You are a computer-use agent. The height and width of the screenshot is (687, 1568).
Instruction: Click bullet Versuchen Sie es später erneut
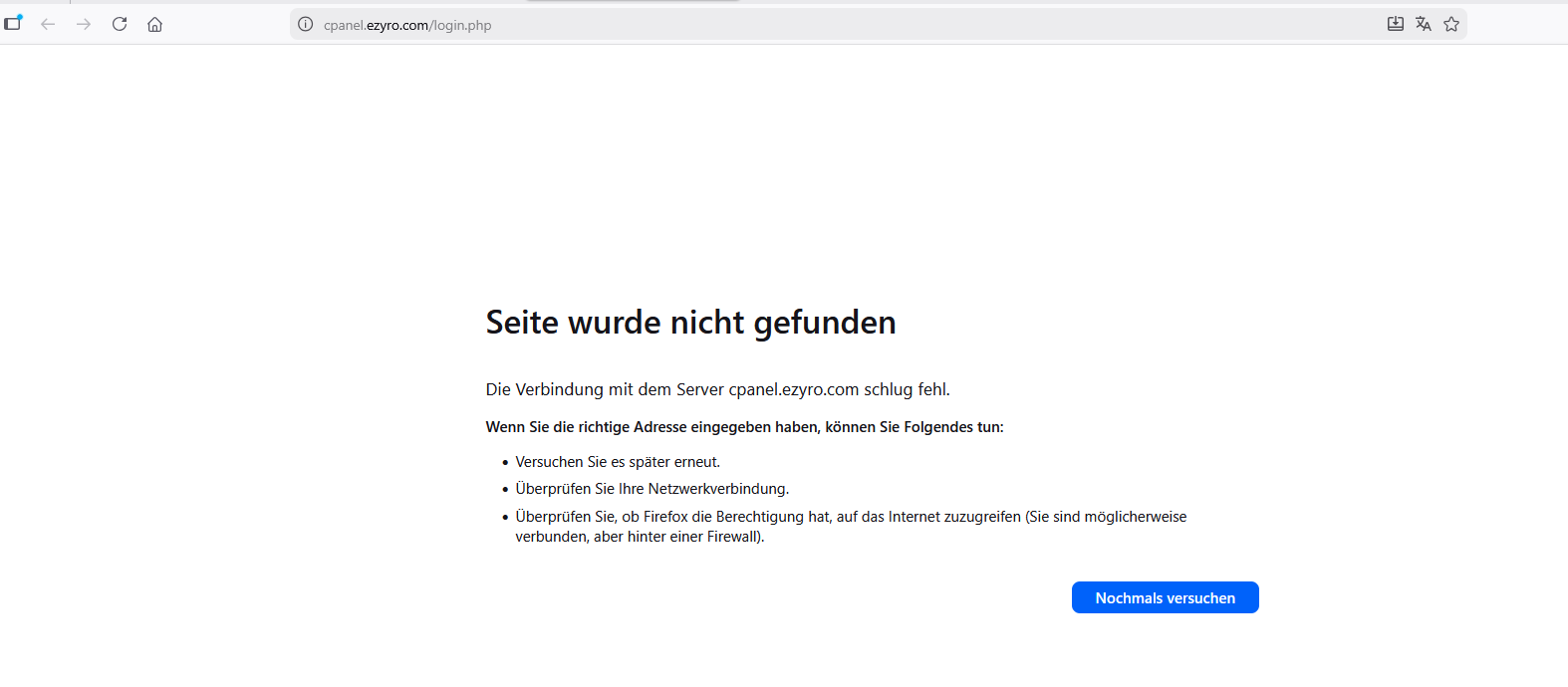(618, 462)
